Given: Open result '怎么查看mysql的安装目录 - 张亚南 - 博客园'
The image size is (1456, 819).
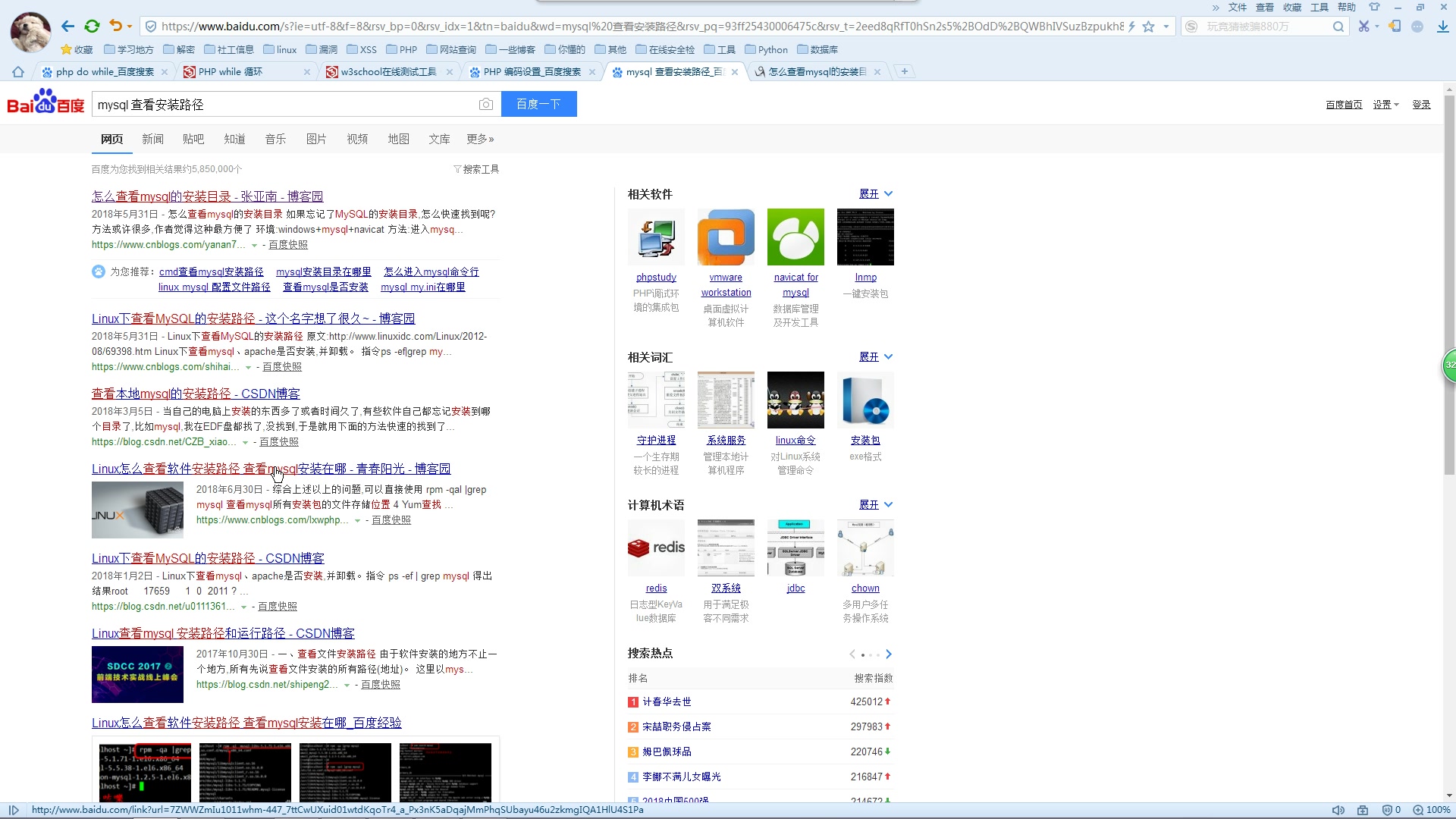Looking at the screenshot, I should pos(207,196).
